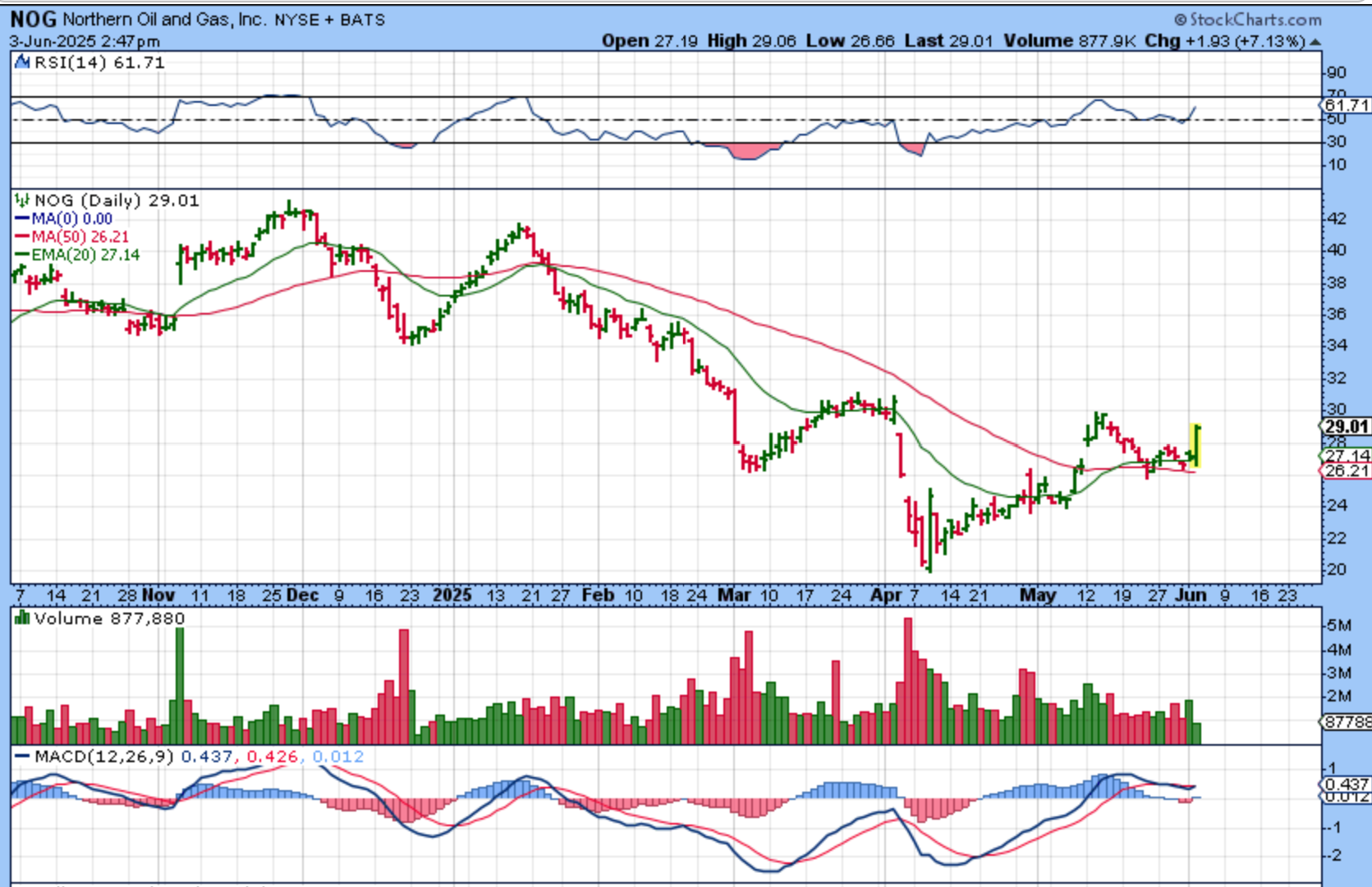Click the tallest green volume bar in early November
Screen dimensions: 1372x887
pyautogui.click(x=180, y=685)
